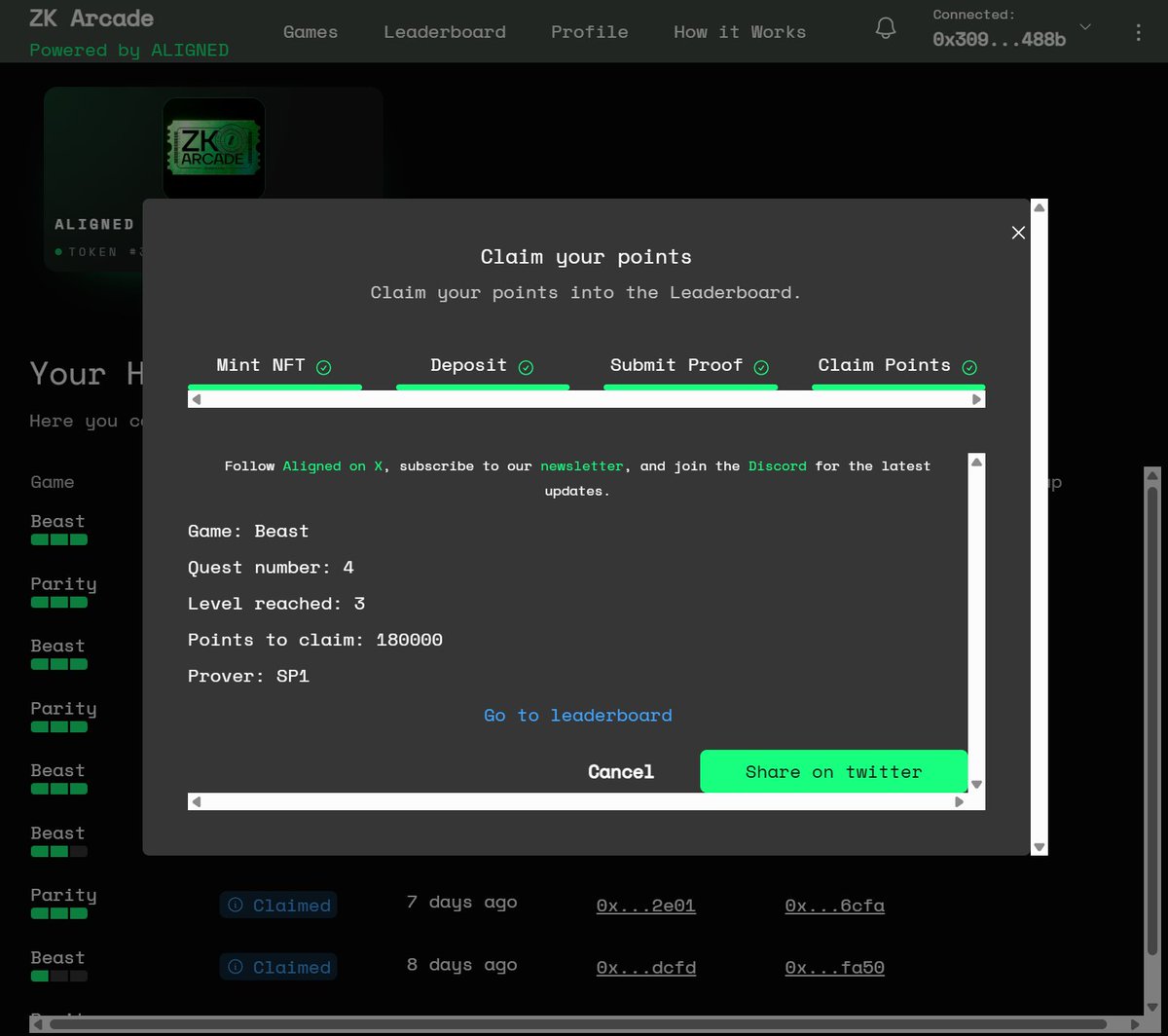Click up arrow of dialog outer scrollbar
This screenshot has width=1168, height=1036.
[x=1040, y=207]
